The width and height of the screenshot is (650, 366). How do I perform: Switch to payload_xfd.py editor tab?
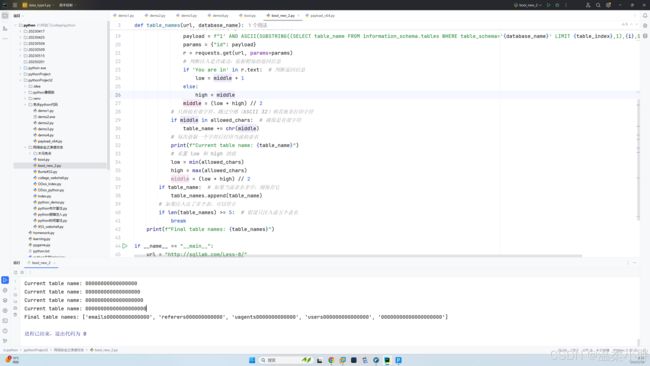point(321,16)
